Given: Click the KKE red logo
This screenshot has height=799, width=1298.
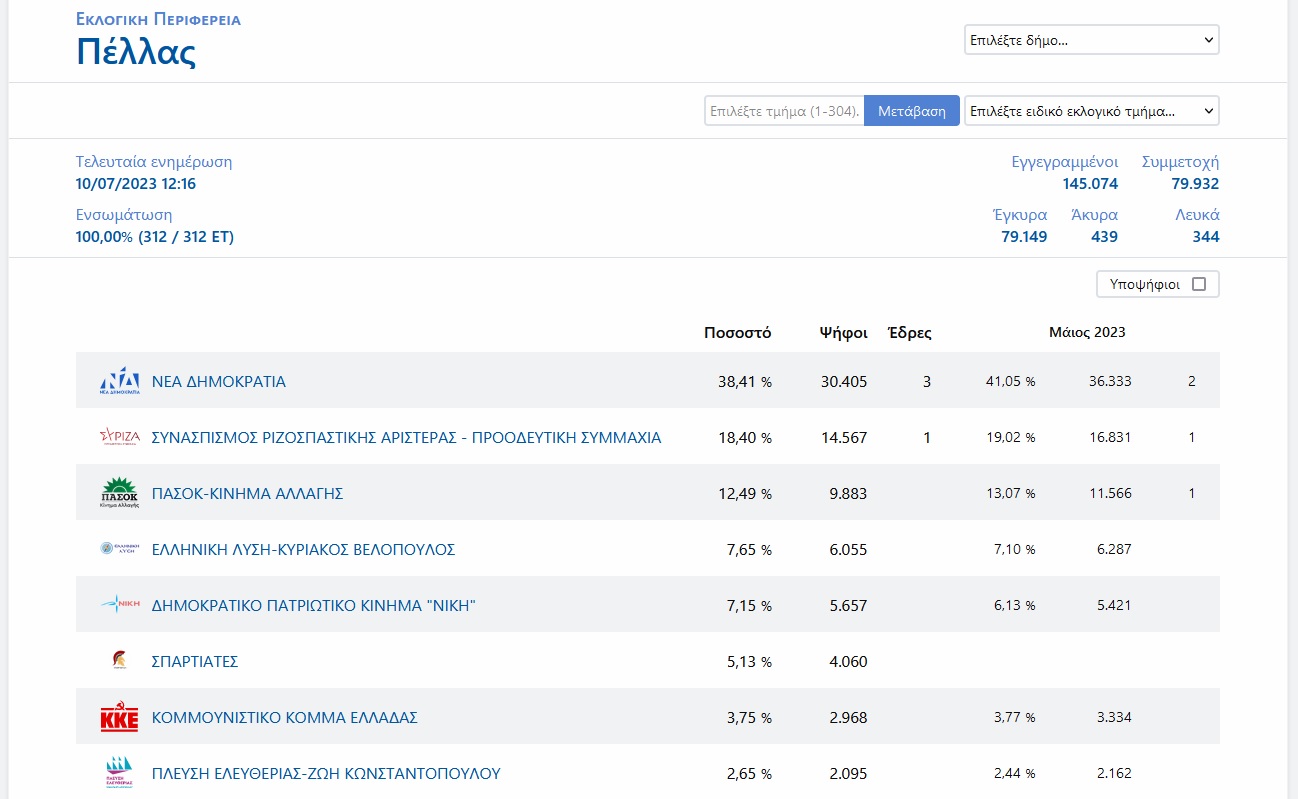Looking at the screenshot, I should [x=120, y=717].
